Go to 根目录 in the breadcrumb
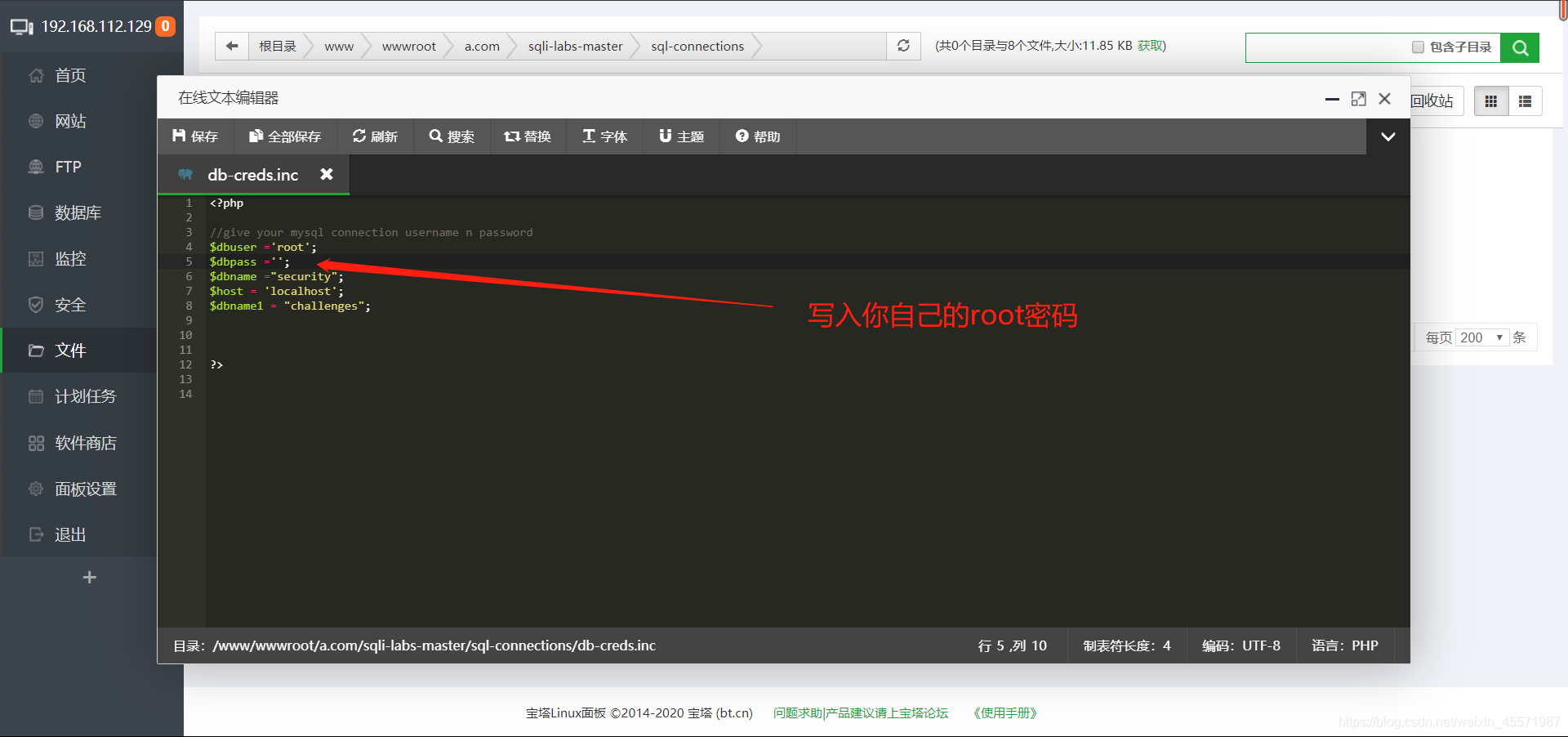1568x737 pixels. 278,46
